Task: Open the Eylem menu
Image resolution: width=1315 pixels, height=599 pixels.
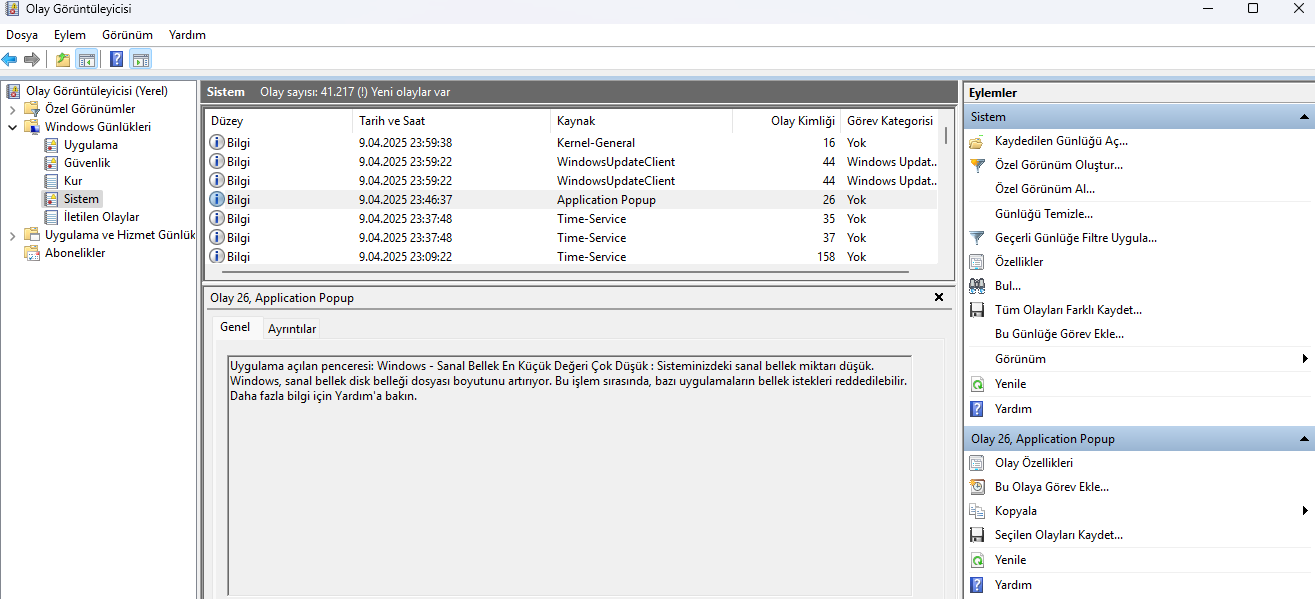Action: [70, 35]
